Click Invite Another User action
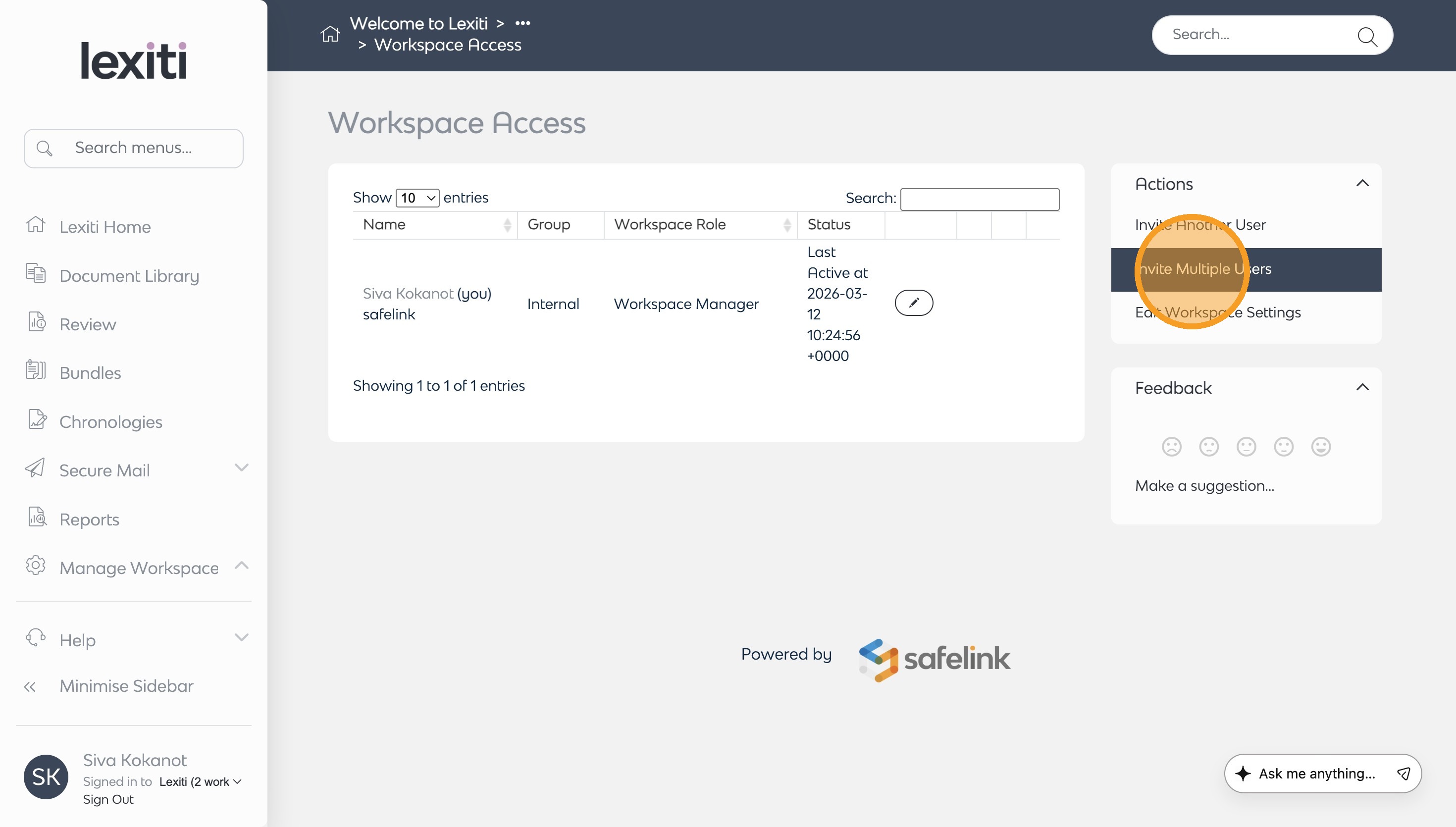This screenshot has width=1456, height=827. point(1200,225)
